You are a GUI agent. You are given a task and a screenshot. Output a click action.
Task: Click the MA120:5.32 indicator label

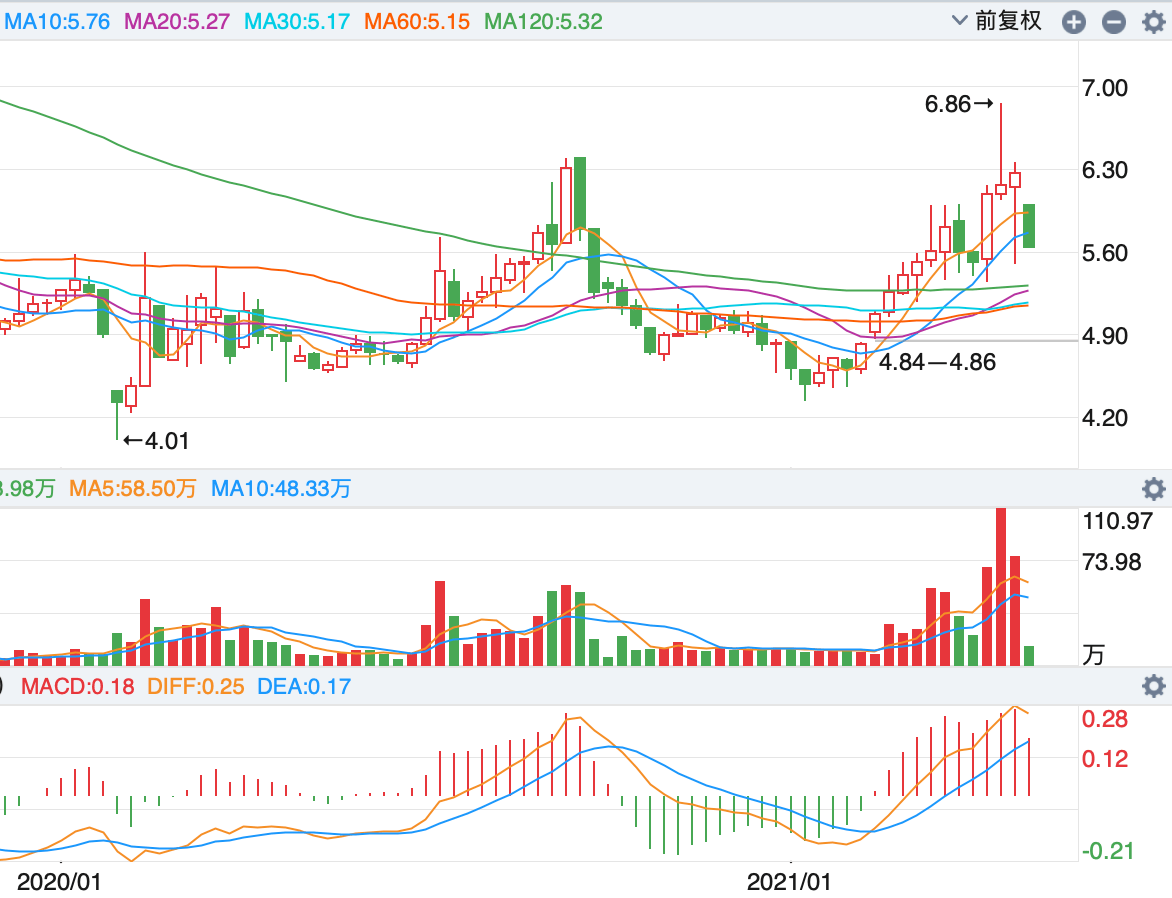(543, 22)
